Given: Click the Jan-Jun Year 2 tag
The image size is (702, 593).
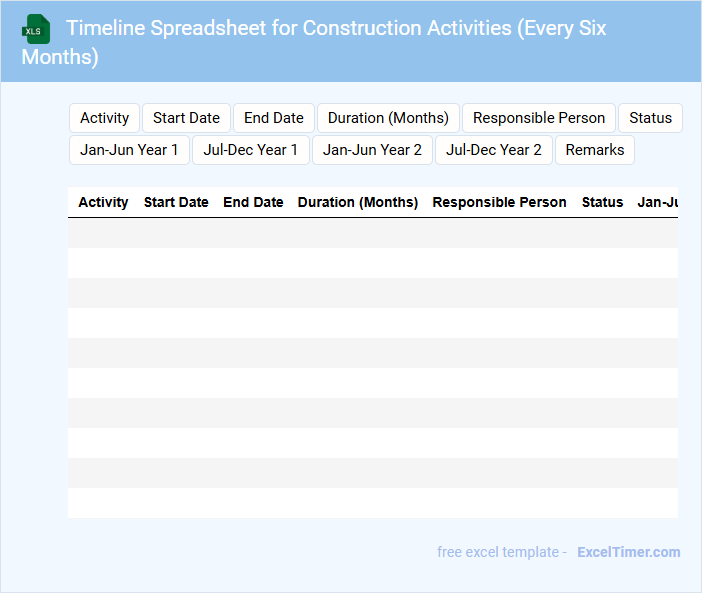Looking at the screenshot, I should tap(372, 150).
